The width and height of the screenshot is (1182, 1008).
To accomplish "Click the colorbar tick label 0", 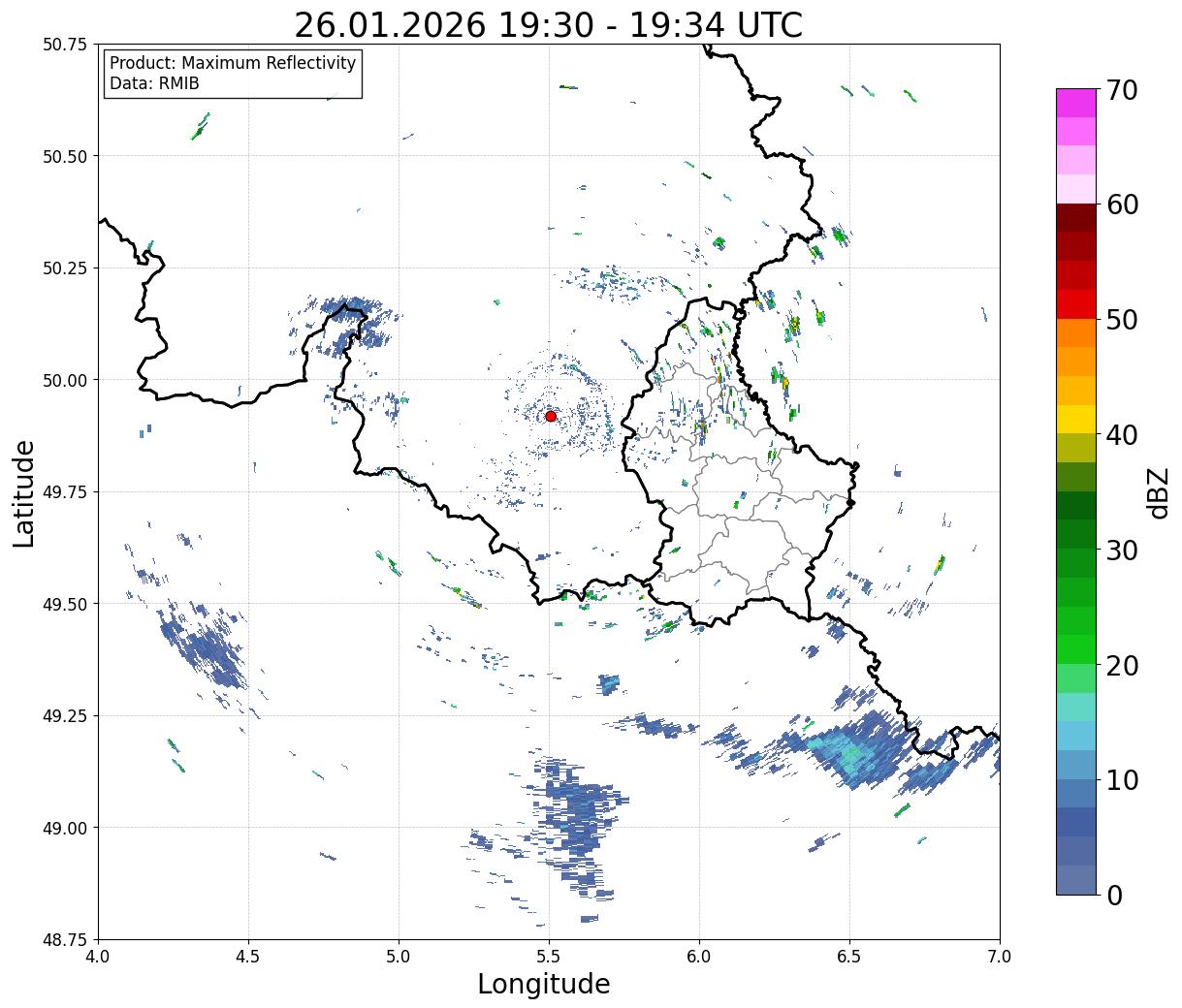I will [1114, 895].
